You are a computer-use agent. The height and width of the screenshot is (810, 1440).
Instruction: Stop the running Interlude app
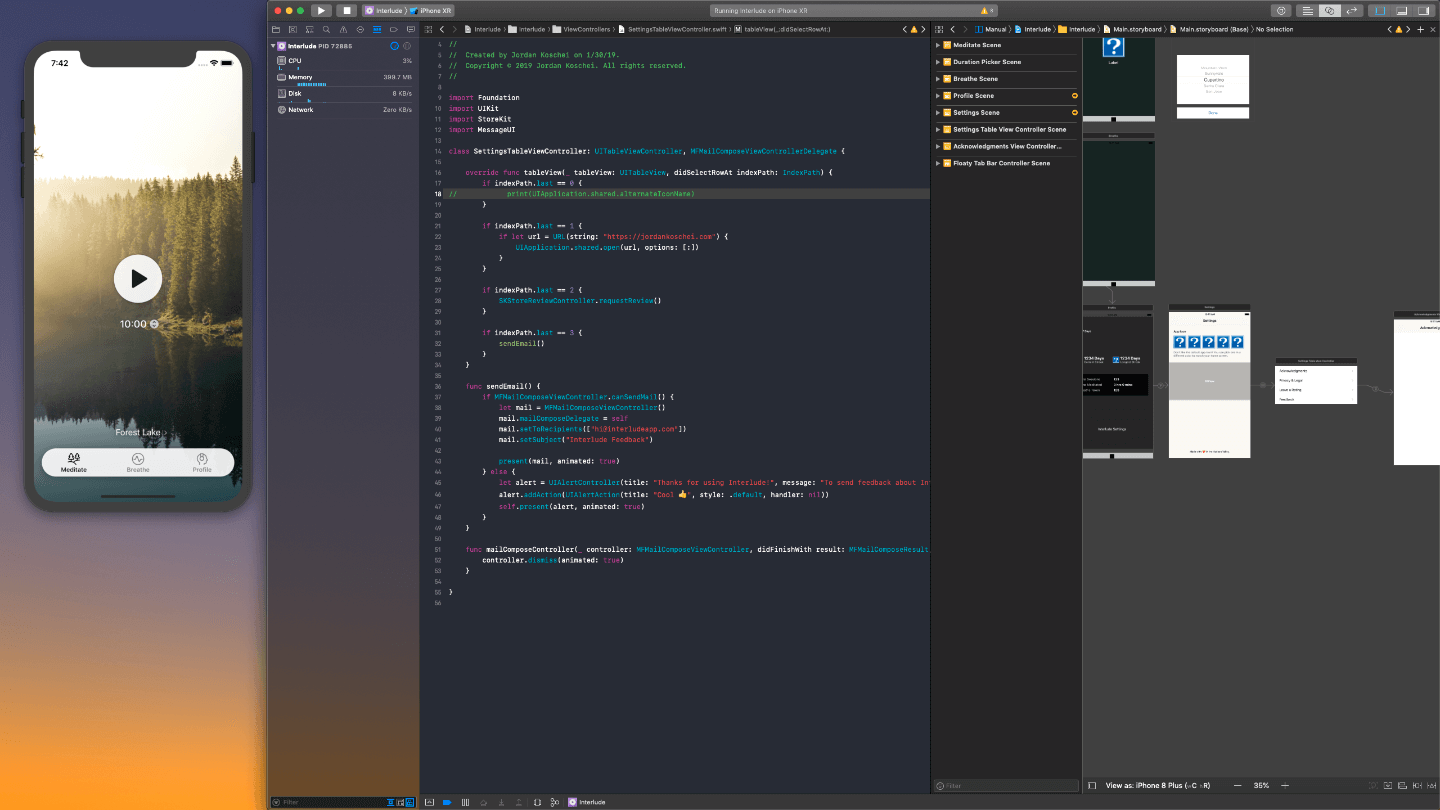point(346,10)
